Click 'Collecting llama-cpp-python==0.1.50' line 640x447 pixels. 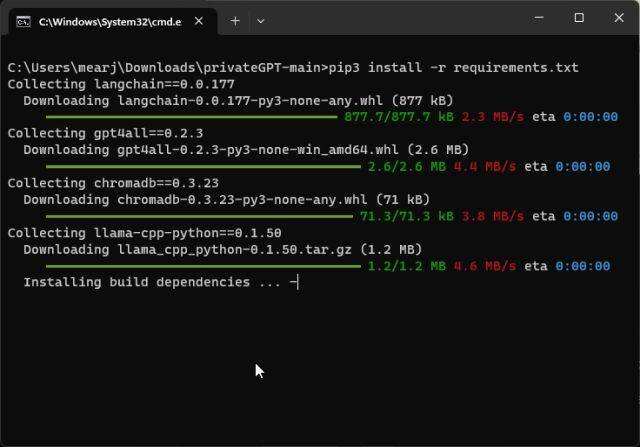[x=144, y=233]
